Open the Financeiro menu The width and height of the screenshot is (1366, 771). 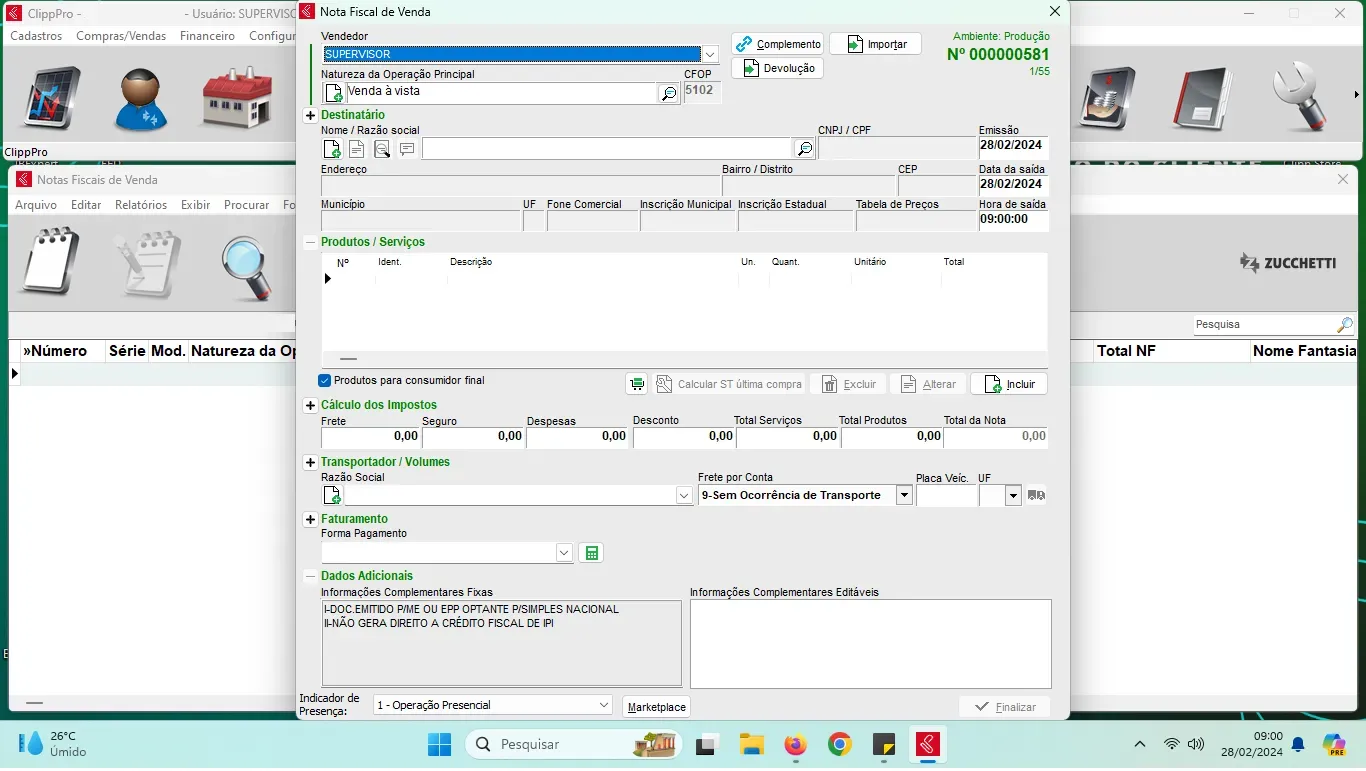pyautogui.click(x=207, y=36)
